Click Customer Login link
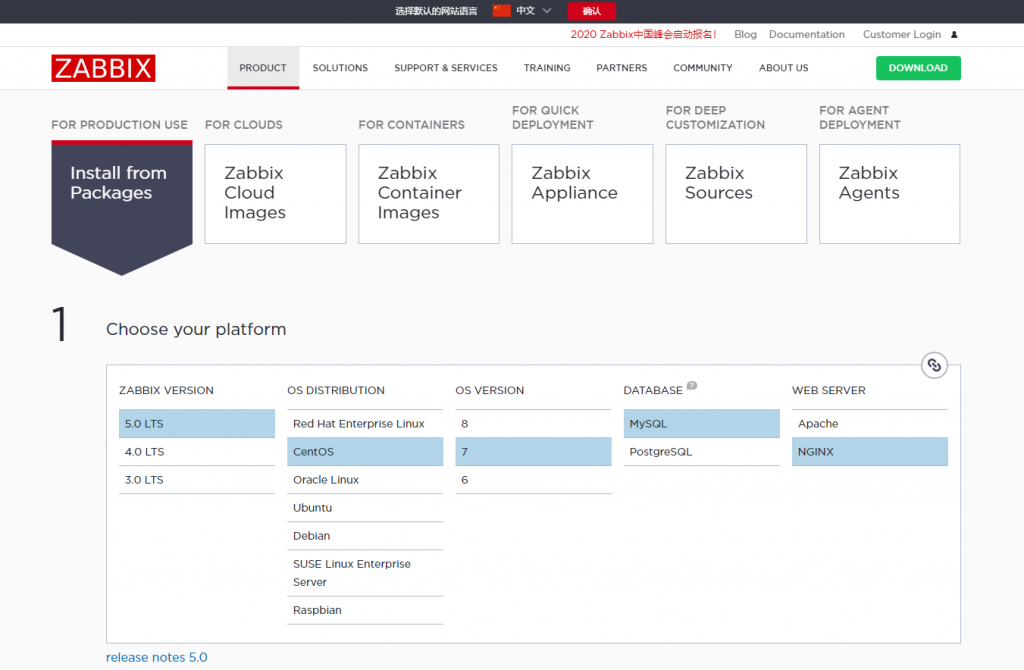Image resolution: width=1024 pixels, height=670 pixels. pyautogui.click(x=902, y=35)
